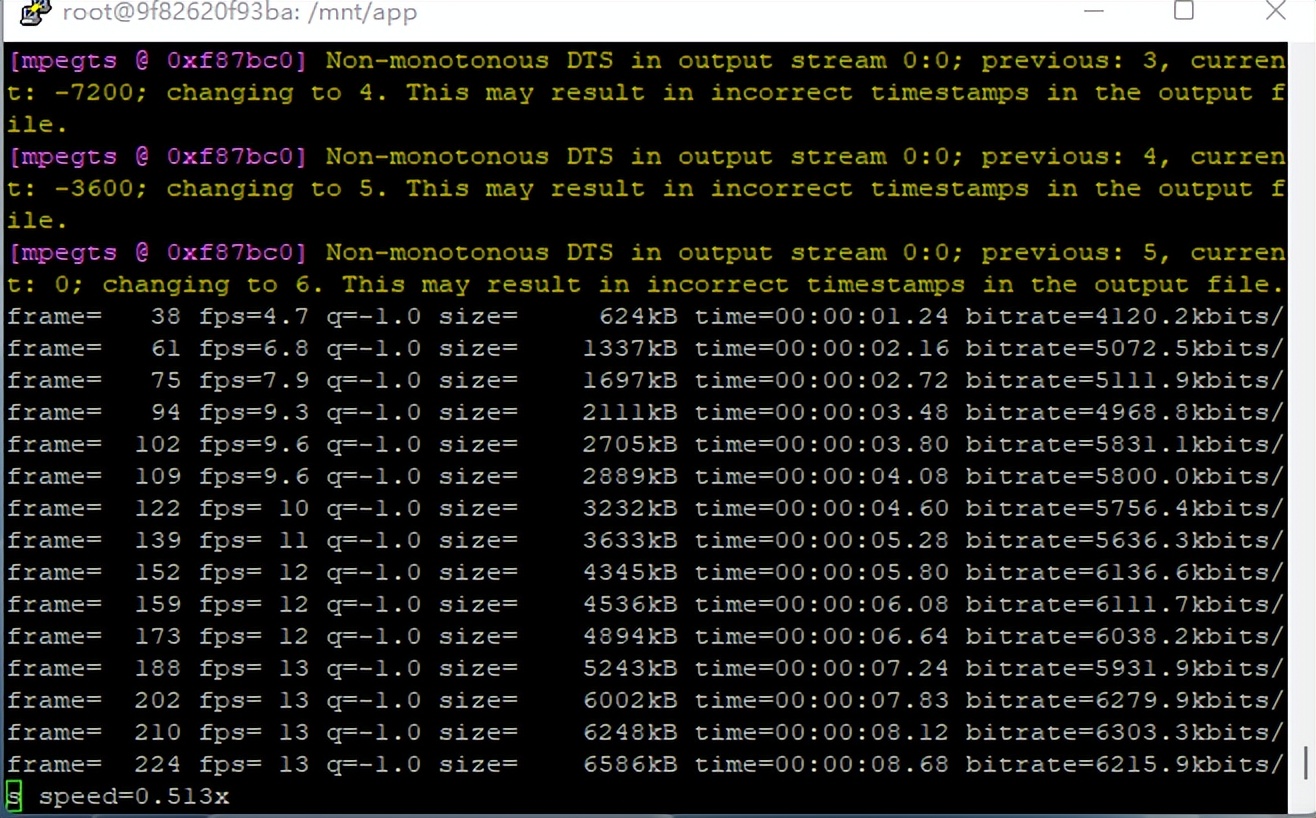Click the bitrate=6215.9kbits/ value
Image resolution: width=1316 pixels, height=818 pixels.
click(x=1126, y=765)
